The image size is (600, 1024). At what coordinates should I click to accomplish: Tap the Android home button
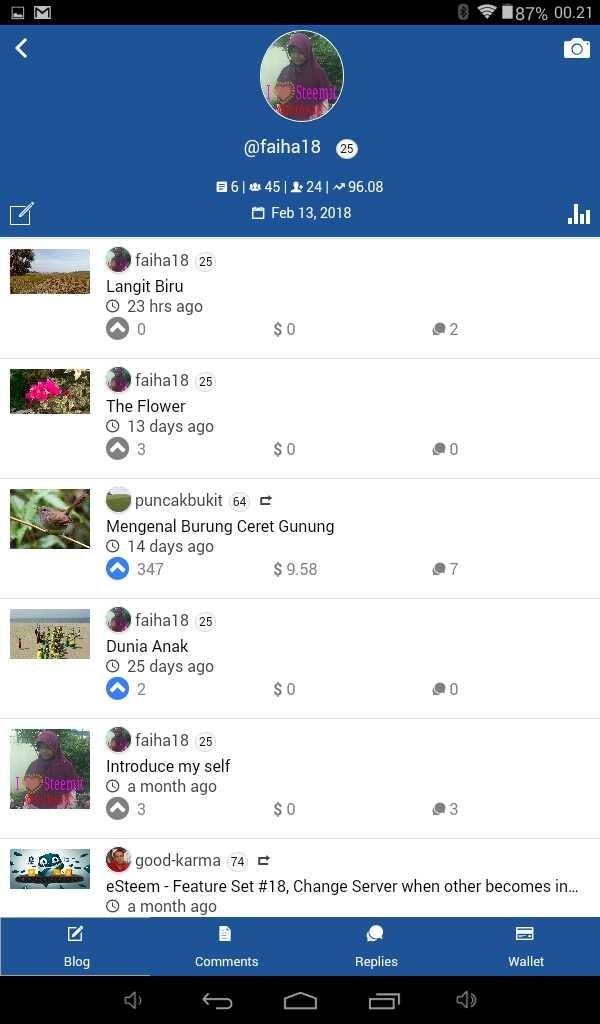click(x=300, y=1000)
